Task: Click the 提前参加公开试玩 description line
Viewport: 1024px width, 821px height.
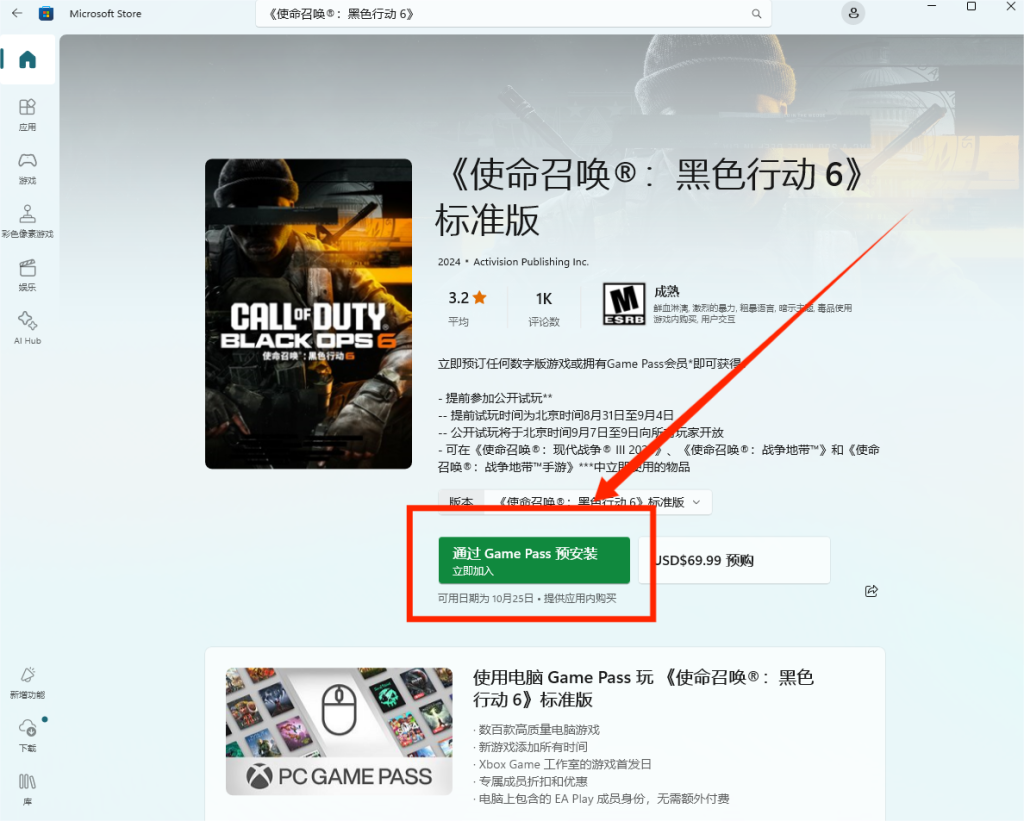Action: click(x=495, y=398)
